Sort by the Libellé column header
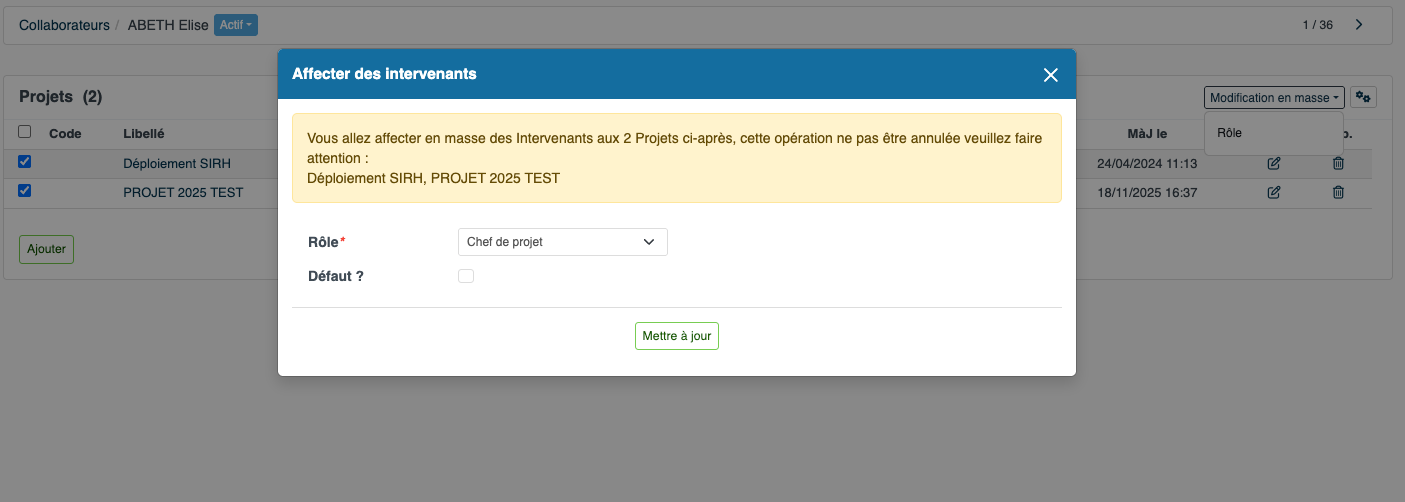Screen dimensions: 1405x502 (143, 133)
